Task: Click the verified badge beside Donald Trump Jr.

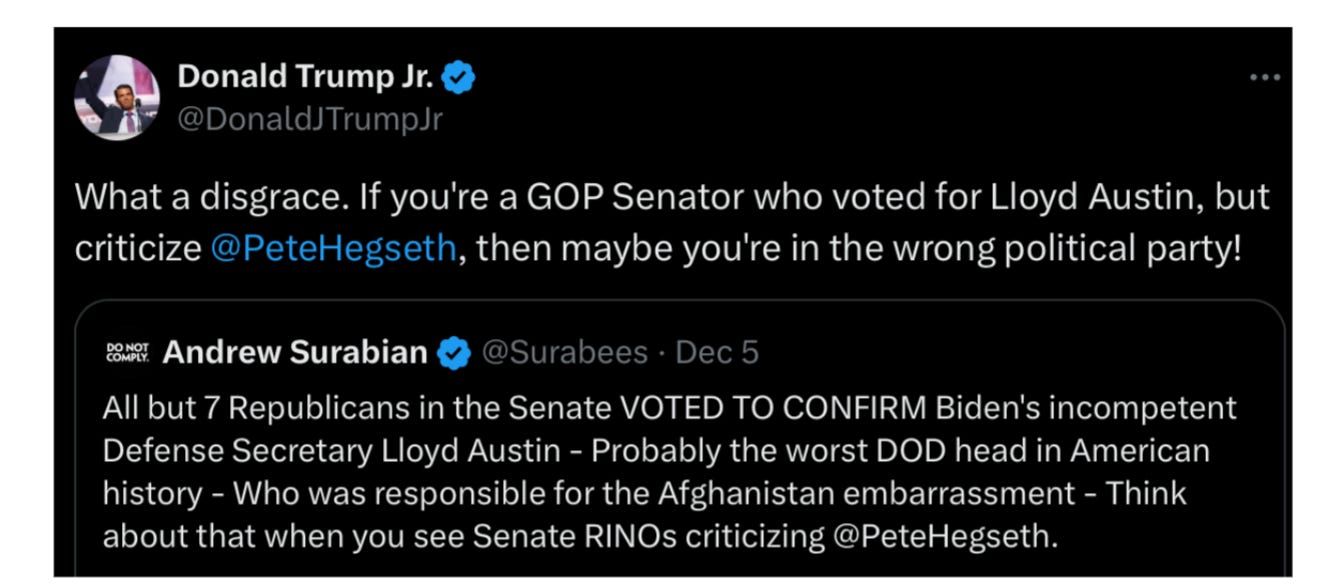Action: click(460, 77)
